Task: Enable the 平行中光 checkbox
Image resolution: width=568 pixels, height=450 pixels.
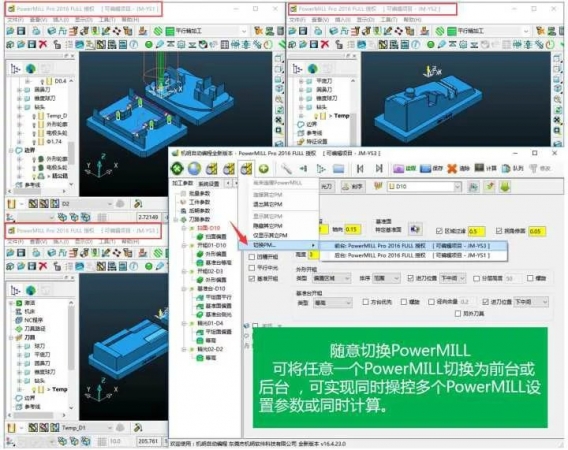Action: point(252,268)
